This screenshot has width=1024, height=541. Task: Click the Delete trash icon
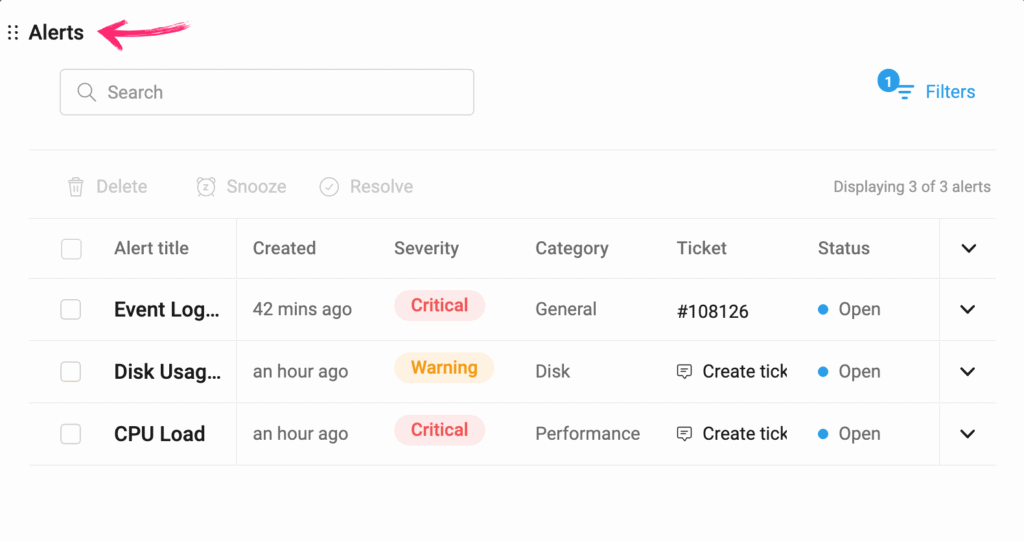(76, 187)
